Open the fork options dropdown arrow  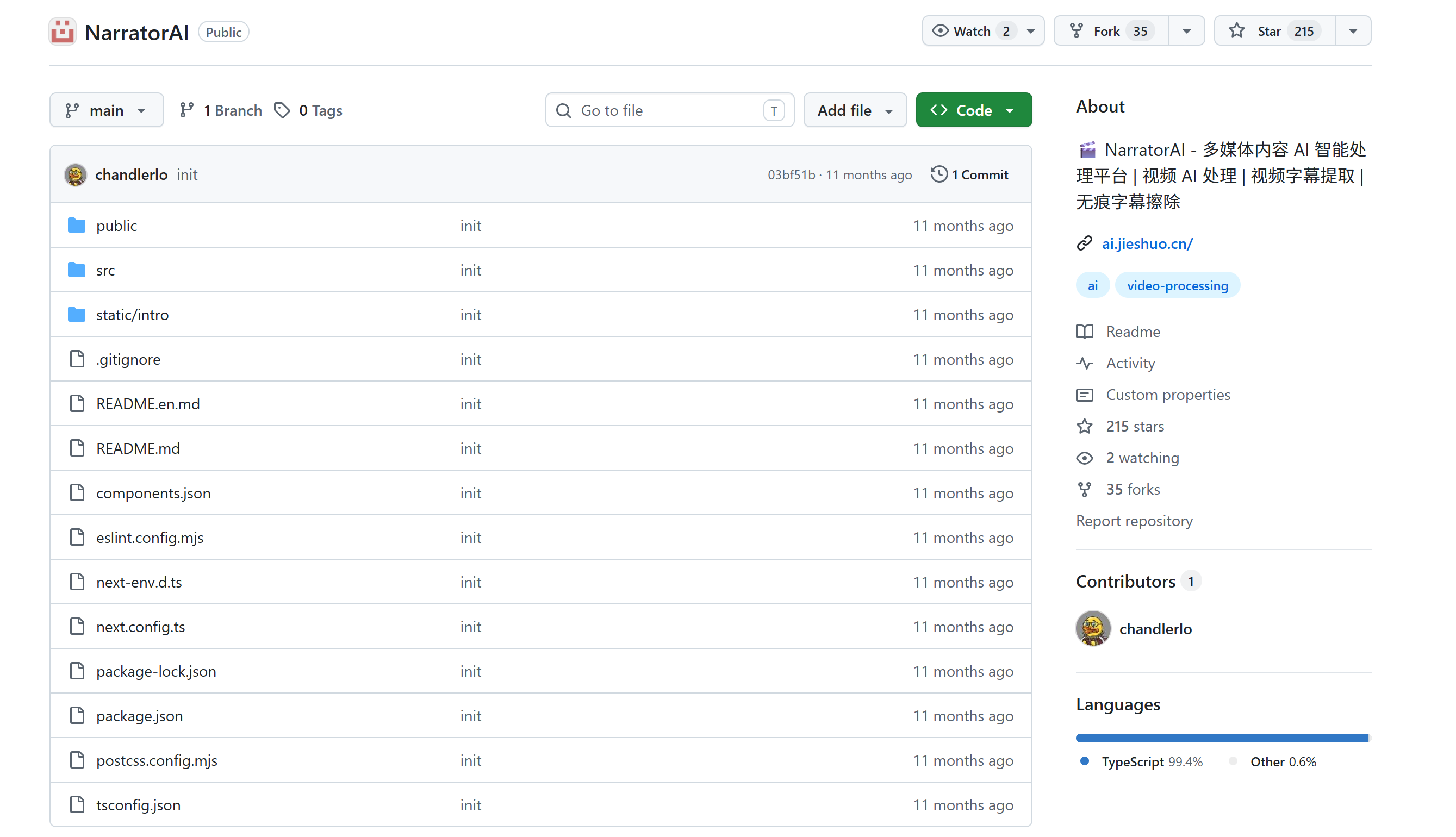1186,31
